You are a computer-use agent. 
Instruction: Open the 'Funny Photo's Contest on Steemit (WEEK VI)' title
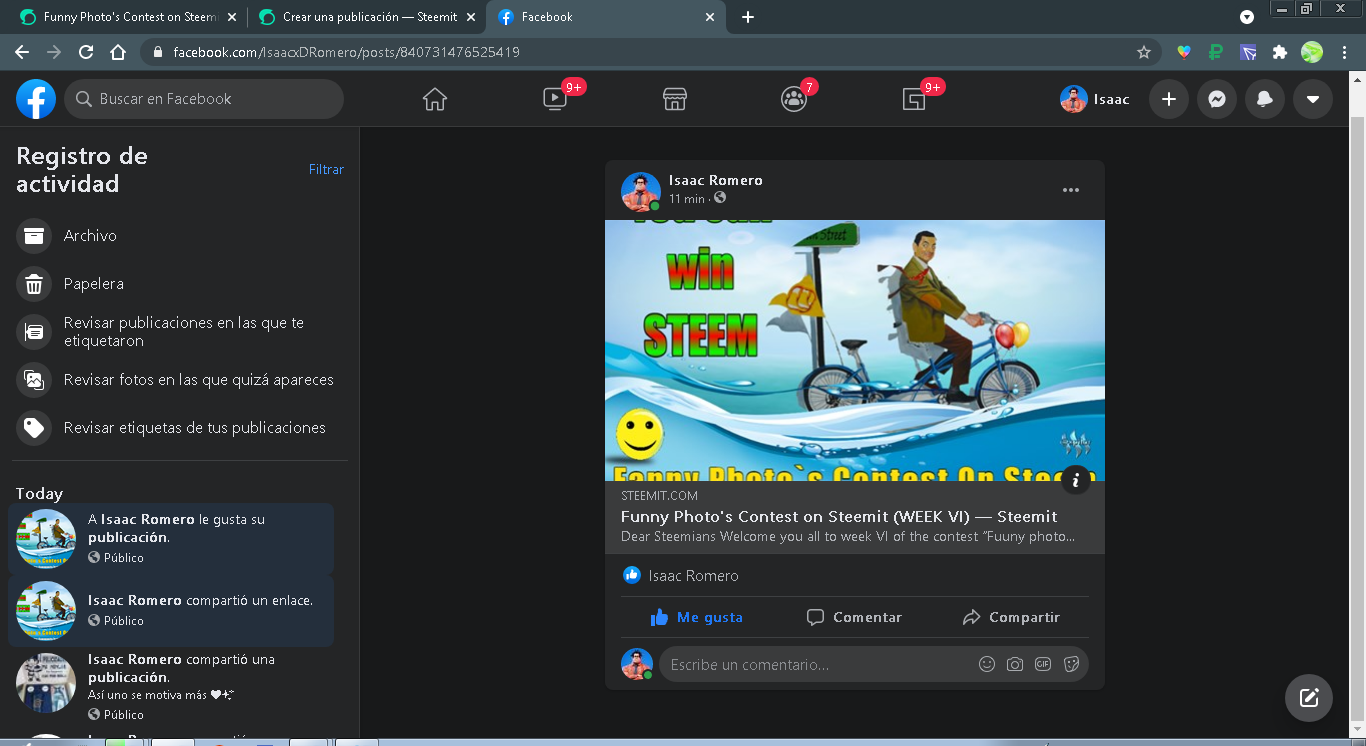pos(839,517)
